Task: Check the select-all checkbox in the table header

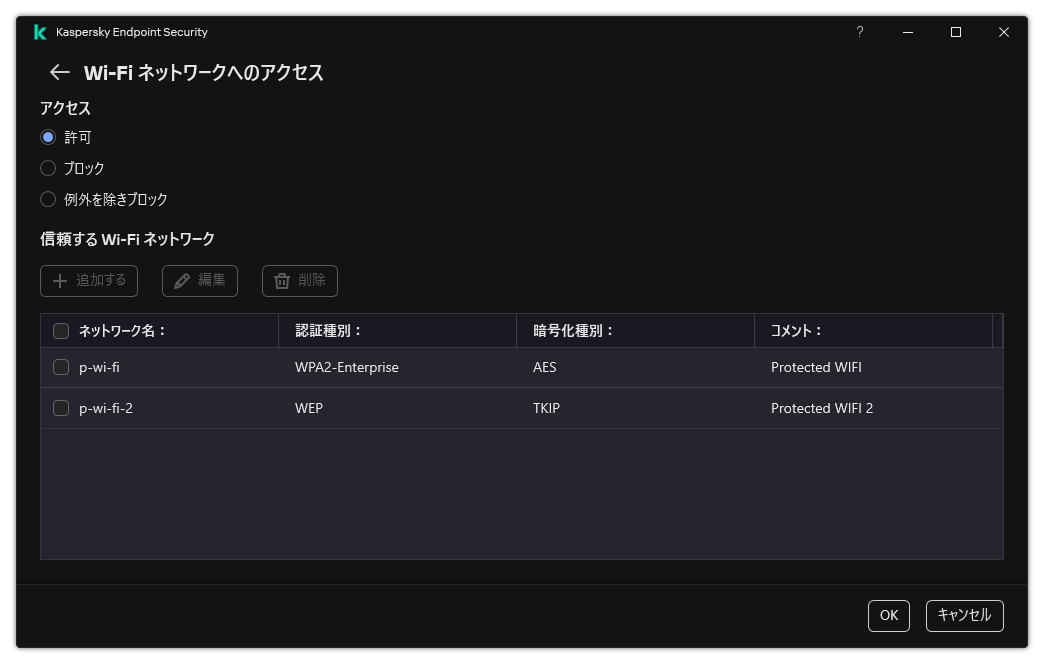Action: [61, 330]
